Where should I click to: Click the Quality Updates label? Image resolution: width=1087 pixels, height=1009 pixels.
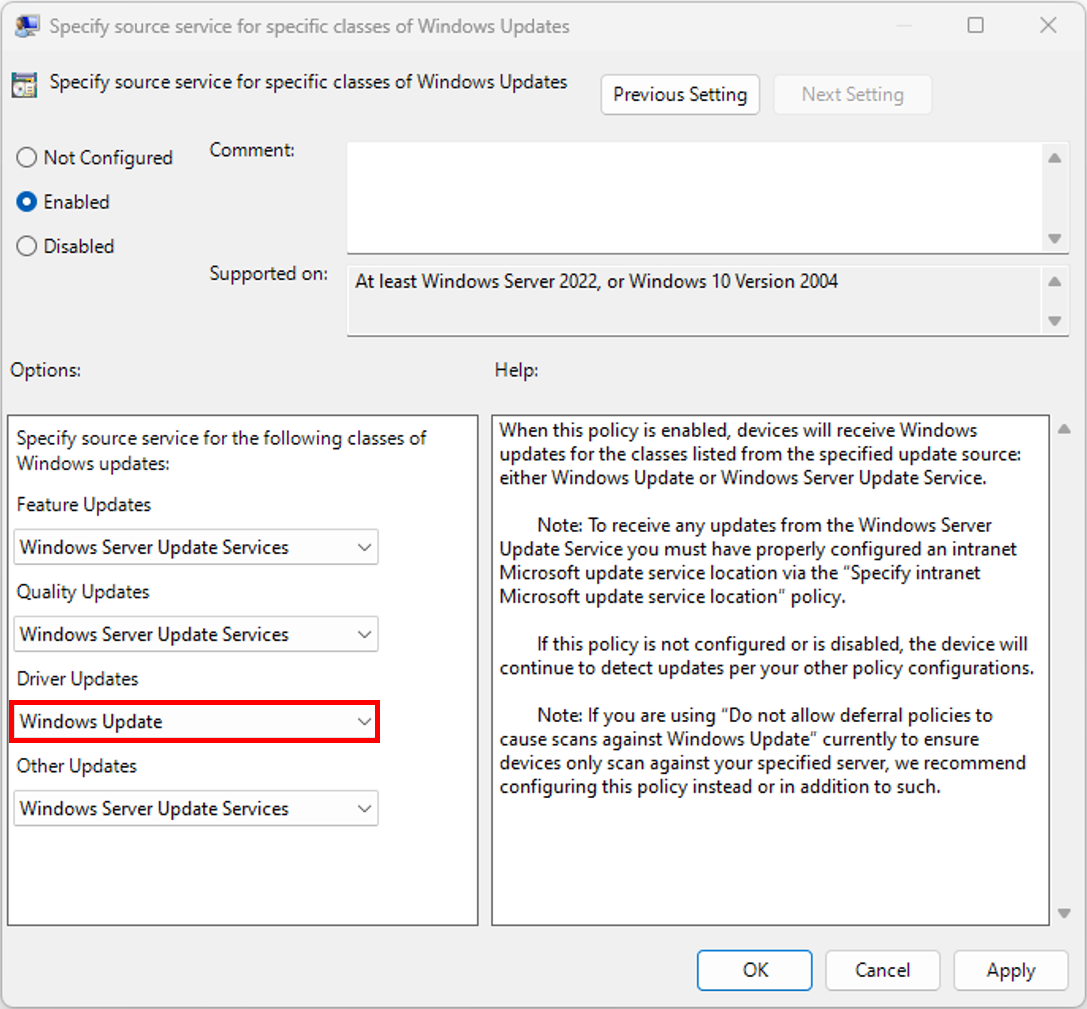click(x=83, y=592)
